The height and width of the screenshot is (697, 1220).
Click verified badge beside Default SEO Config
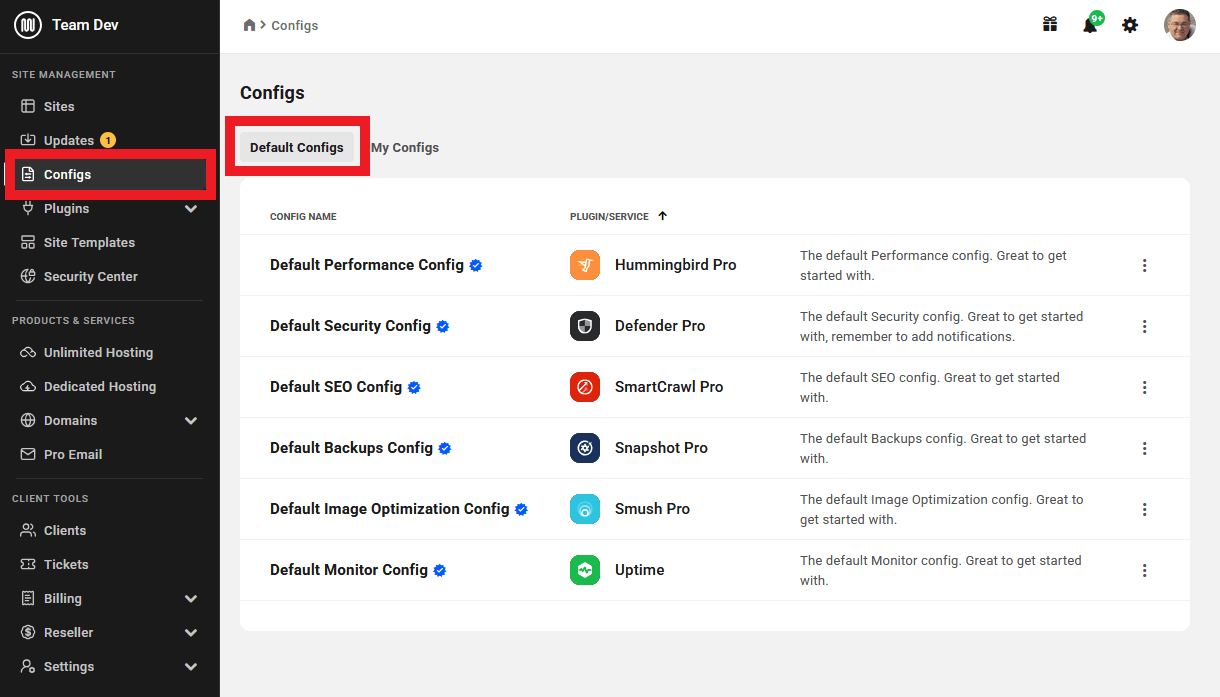414,388
